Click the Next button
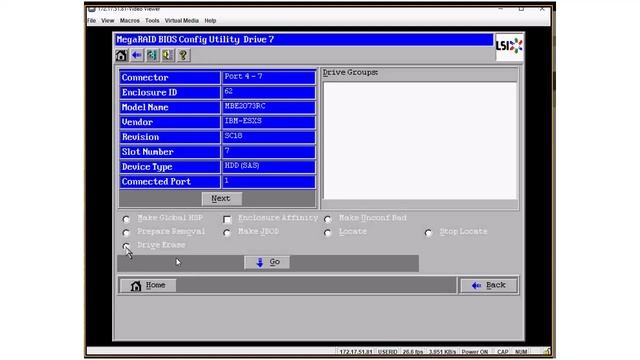The height and width of the screenshot is (360, 640). (222, 198)
